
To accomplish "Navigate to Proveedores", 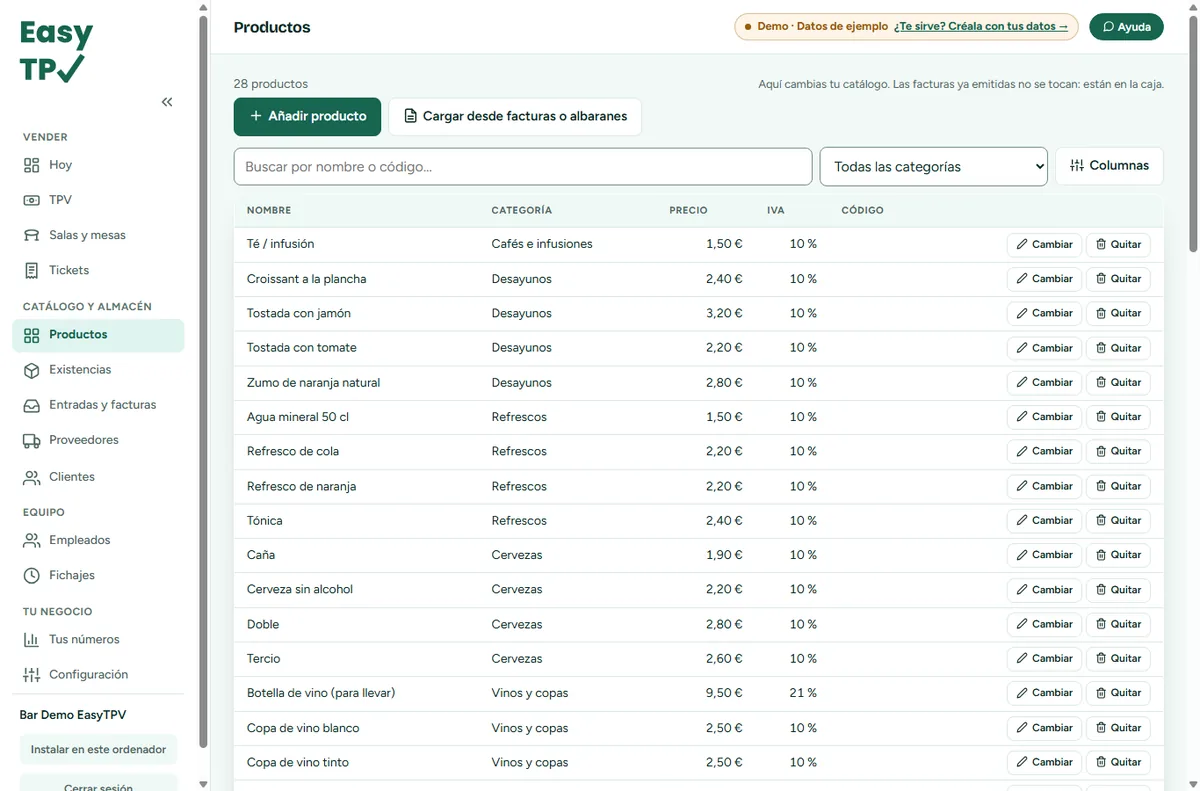I will pyautogui.click(x=98, y=440).
